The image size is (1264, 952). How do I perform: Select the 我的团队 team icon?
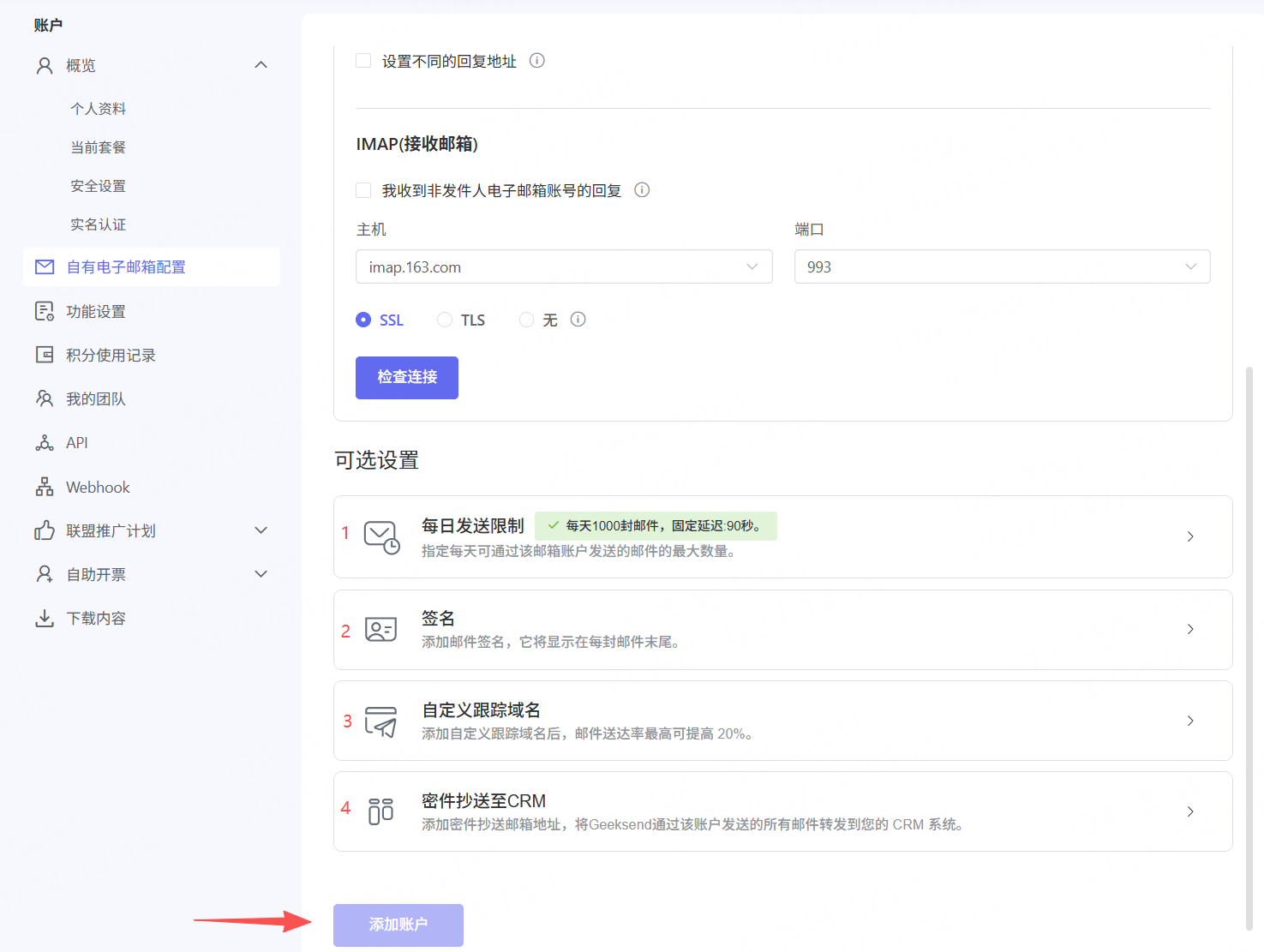click(45, 398)
